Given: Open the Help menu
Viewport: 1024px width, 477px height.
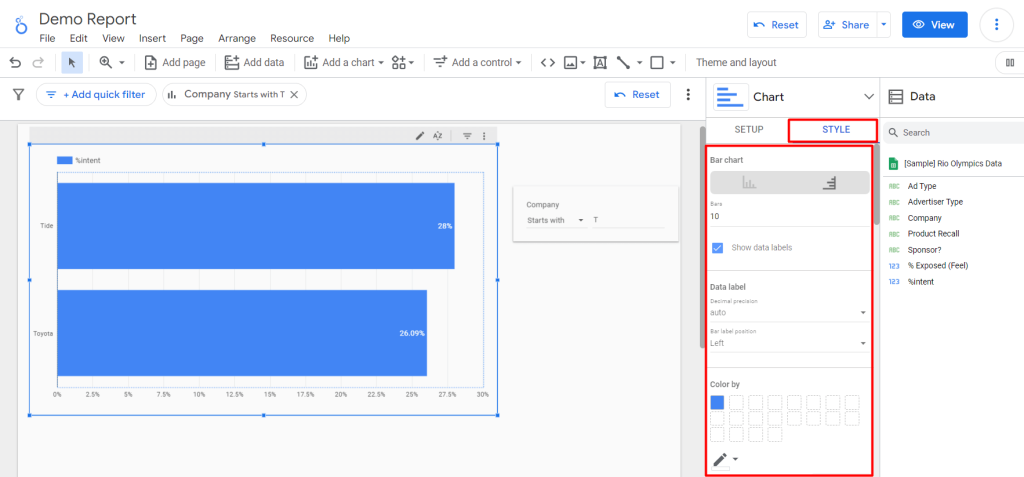Looking at the screenshot, I should [339, 39].
